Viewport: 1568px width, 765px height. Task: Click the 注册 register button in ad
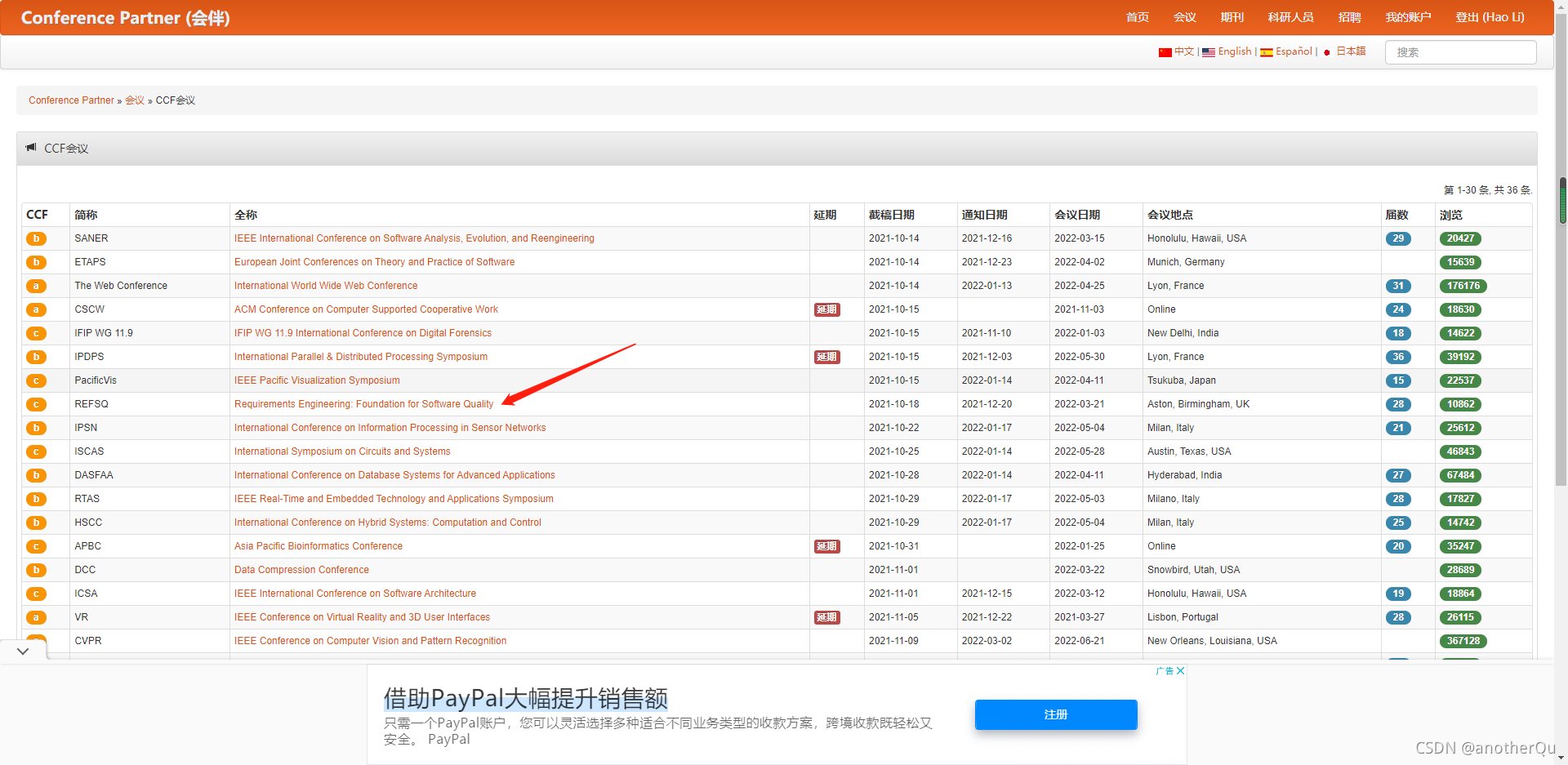coord(1056,714)
